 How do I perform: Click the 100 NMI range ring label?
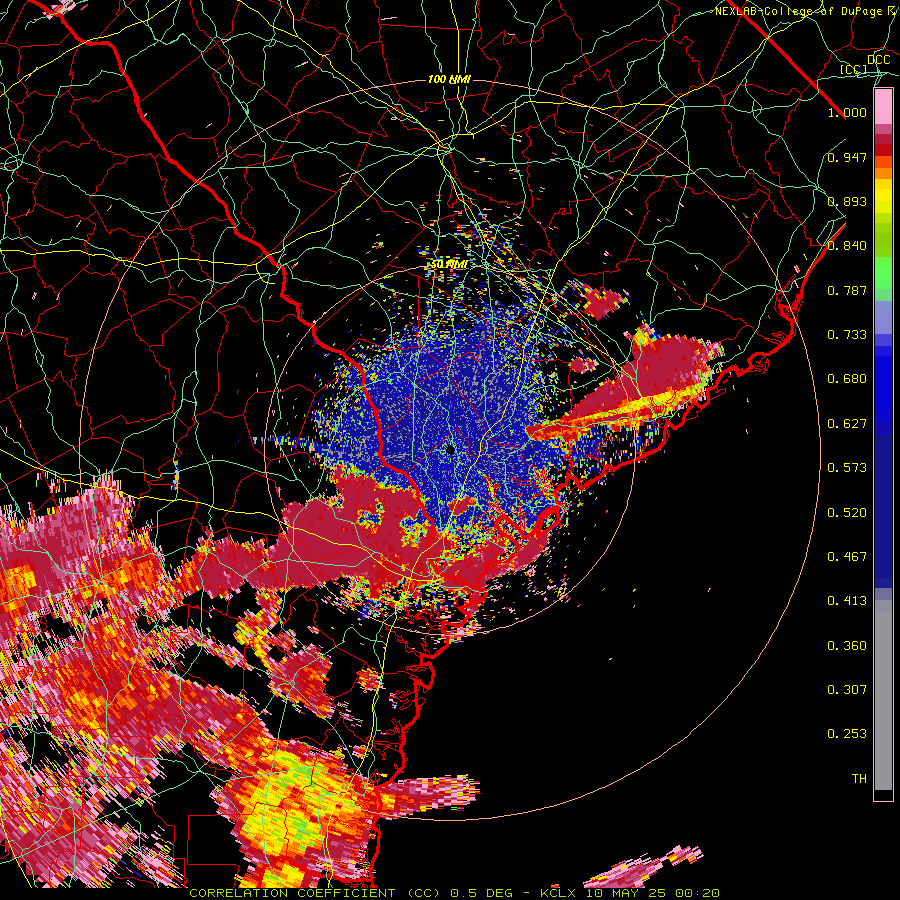coord(449,79)
